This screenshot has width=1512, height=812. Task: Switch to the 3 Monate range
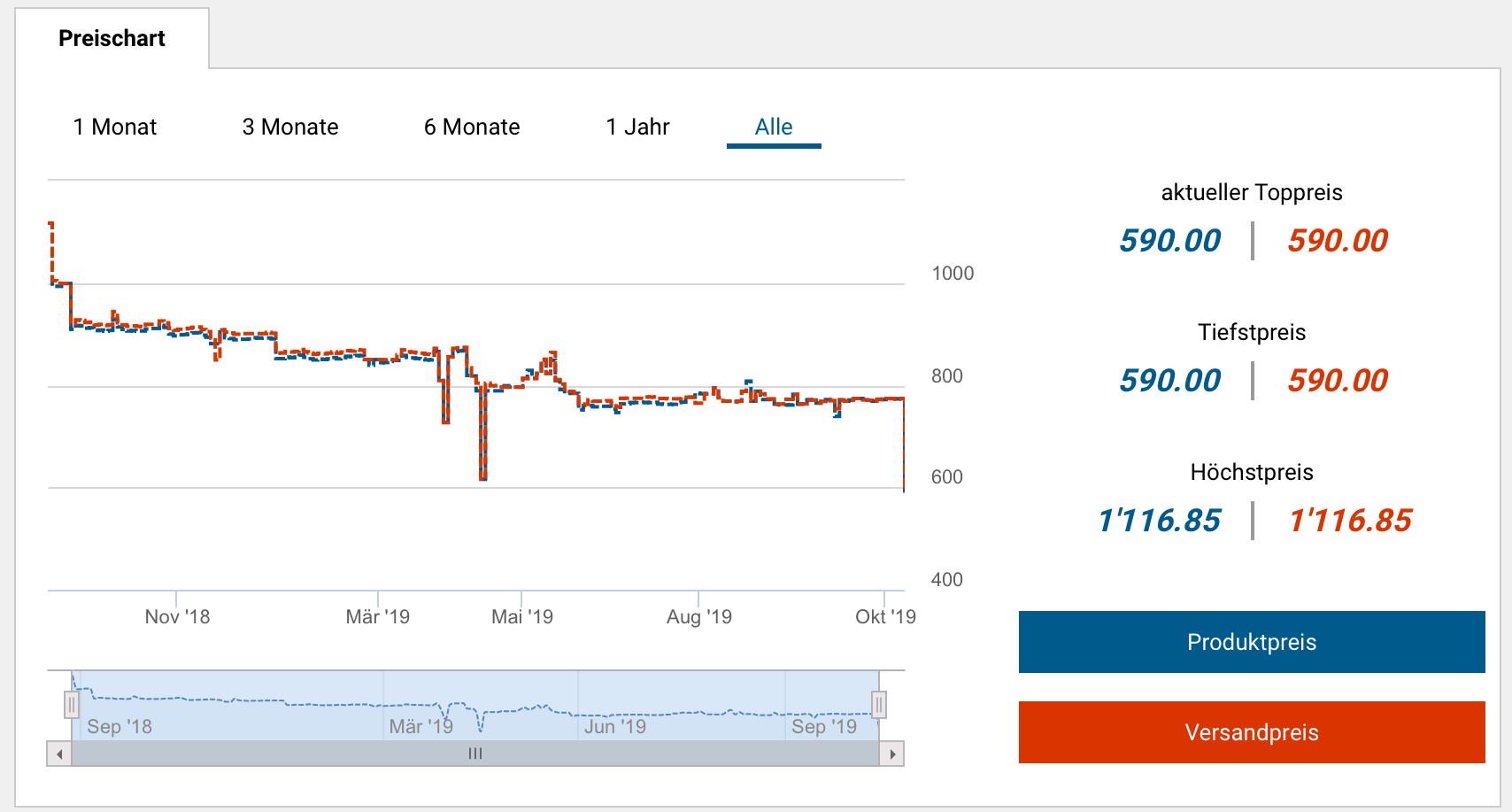(290, 128)
